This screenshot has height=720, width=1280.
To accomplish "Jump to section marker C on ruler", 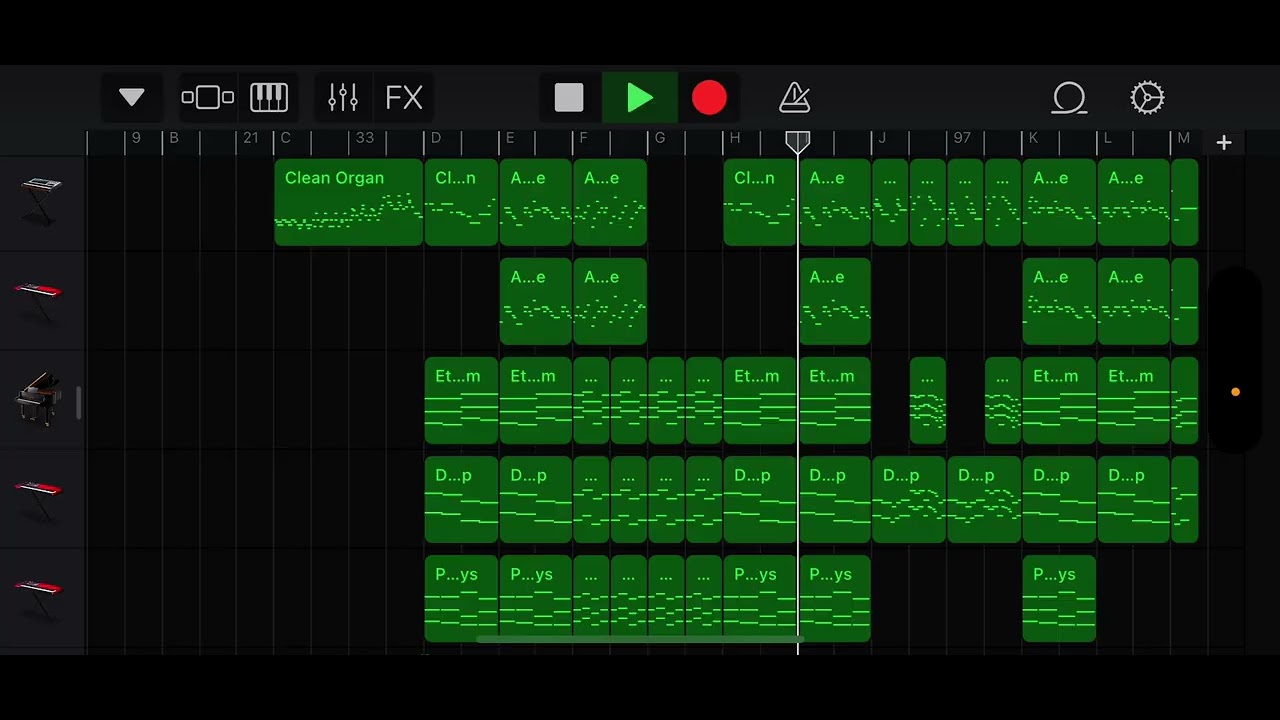I will pos(285,138).
